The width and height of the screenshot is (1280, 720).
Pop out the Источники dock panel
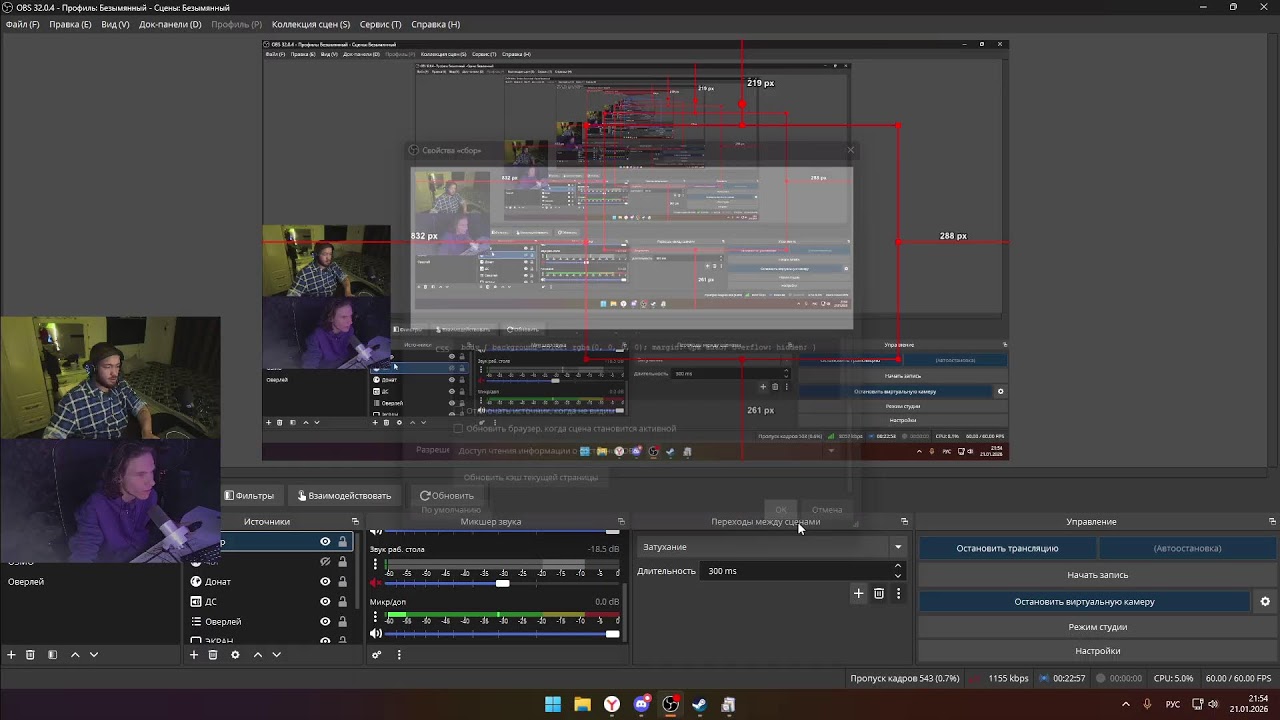(x=355, y=522)
